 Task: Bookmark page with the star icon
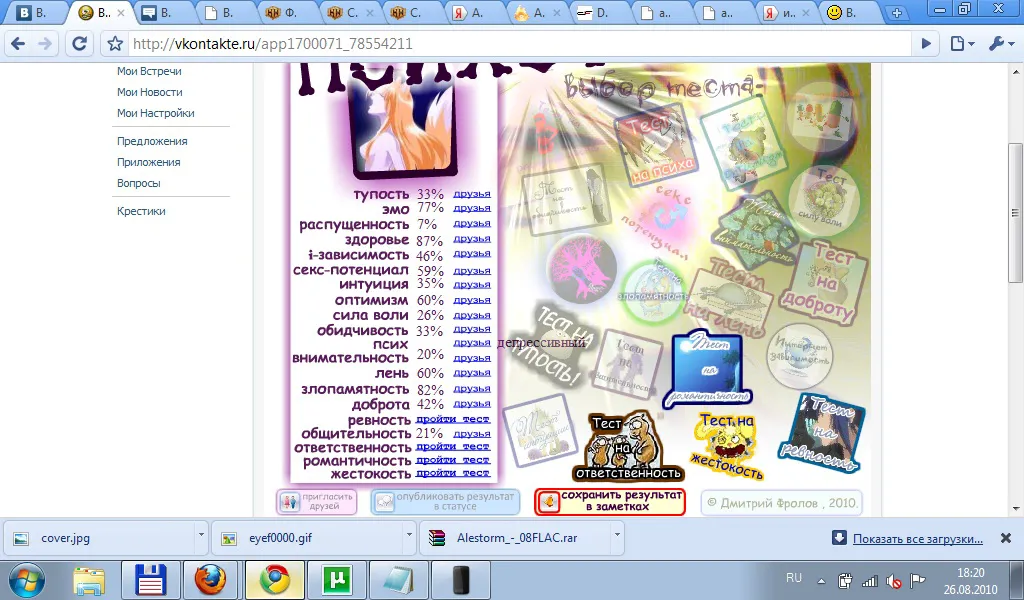115,44
